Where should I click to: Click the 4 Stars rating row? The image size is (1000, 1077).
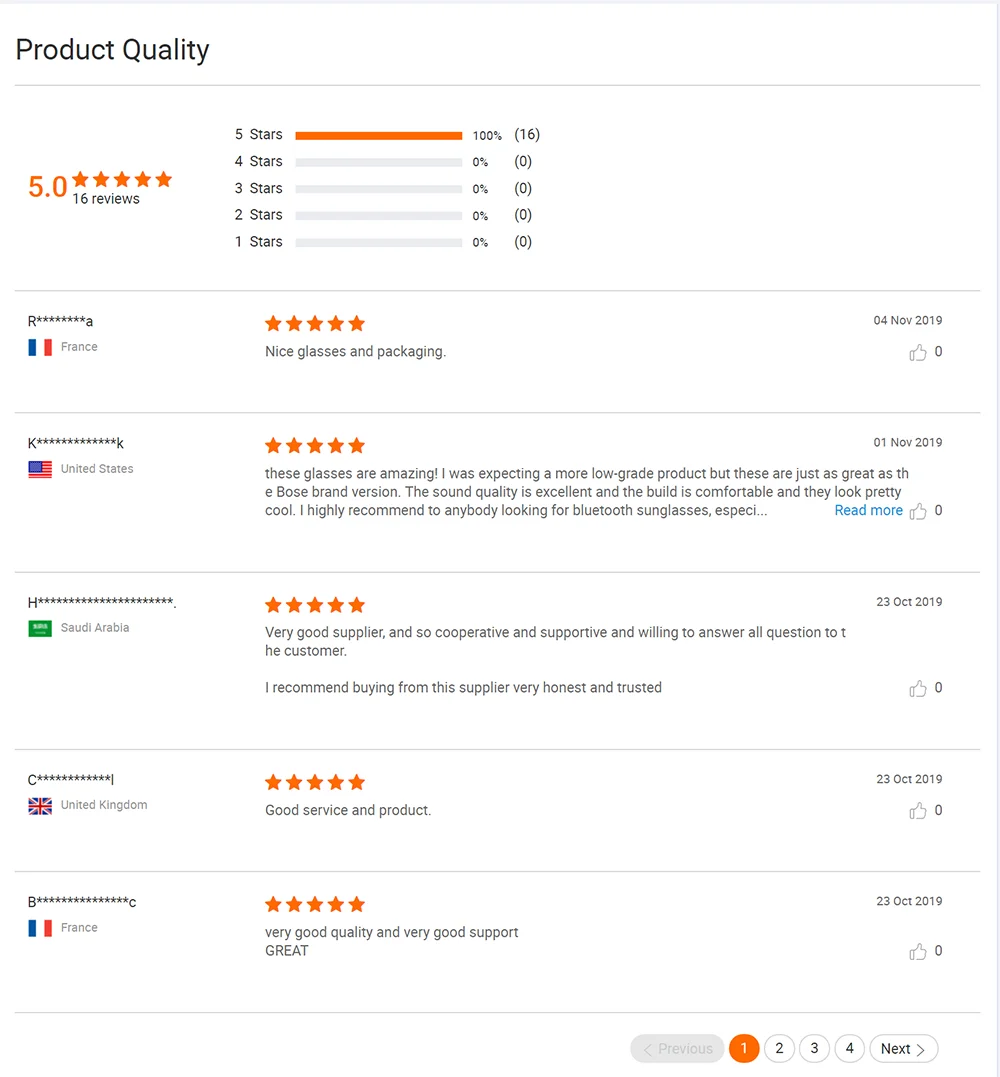383,161
